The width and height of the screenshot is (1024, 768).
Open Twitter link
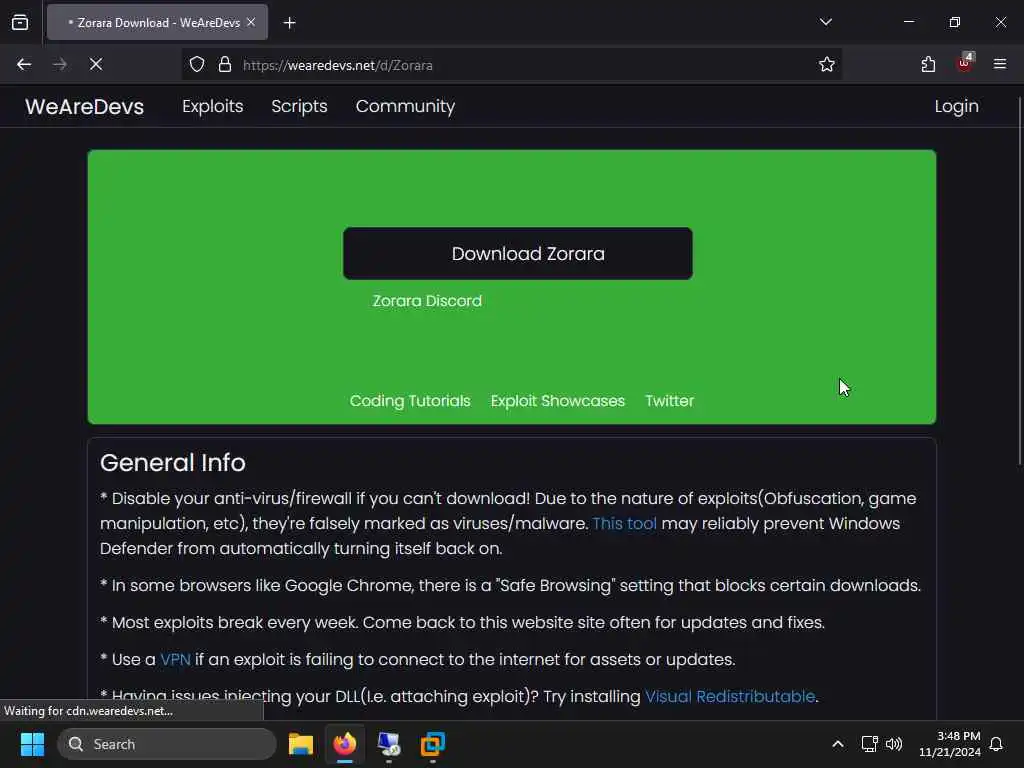point(669,401)
